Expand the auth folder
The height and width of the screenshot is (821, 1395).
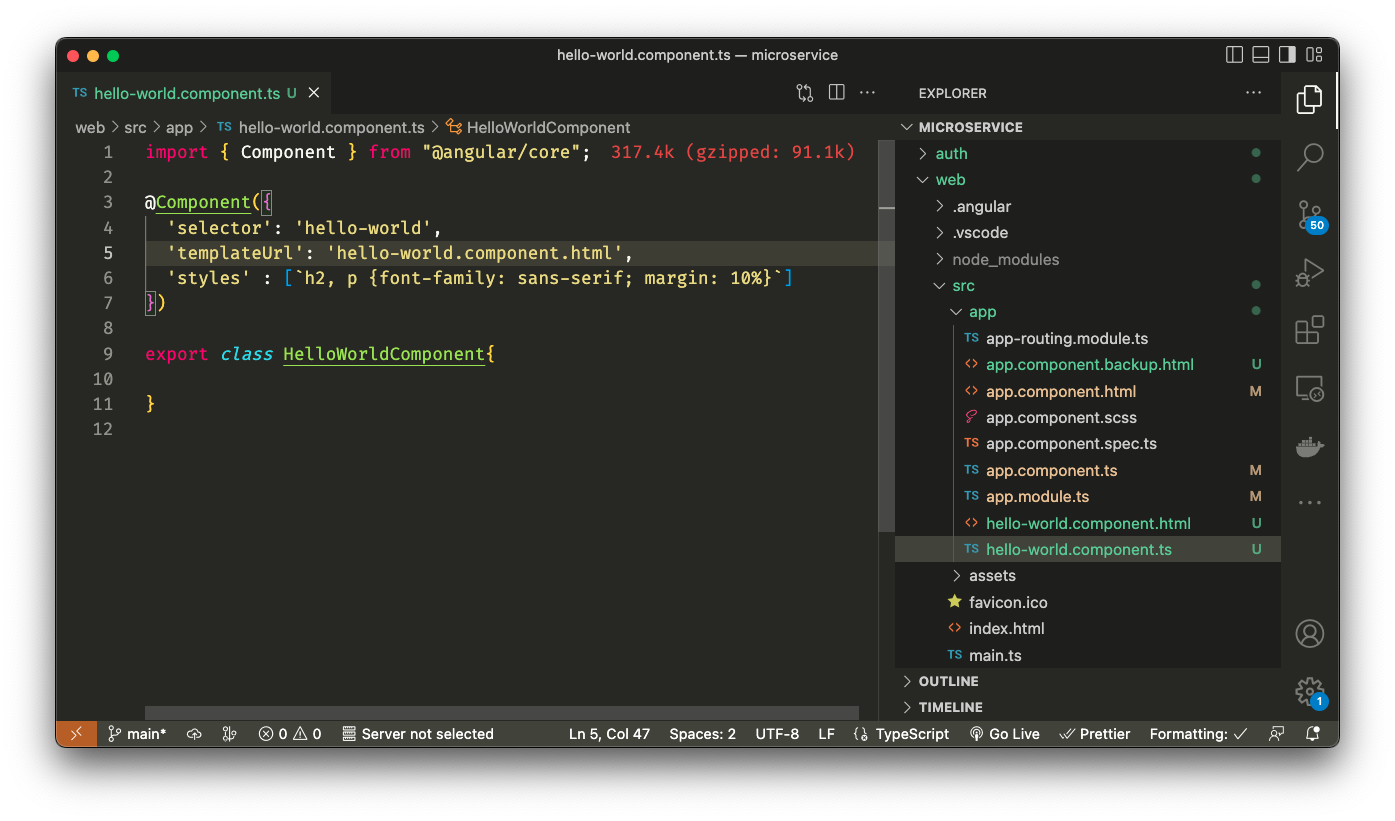(951, 154)
